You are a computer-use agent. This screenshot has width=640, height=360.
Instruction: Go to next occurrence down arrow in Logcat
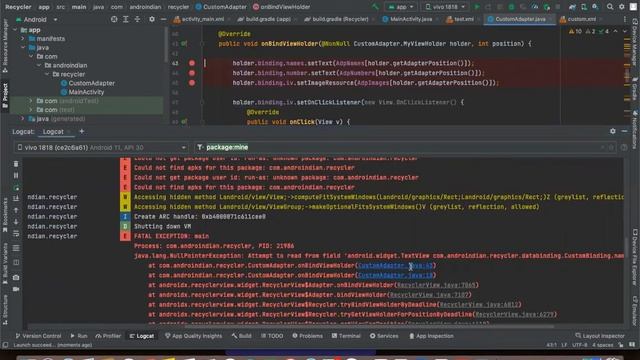[x=16, y=222]
